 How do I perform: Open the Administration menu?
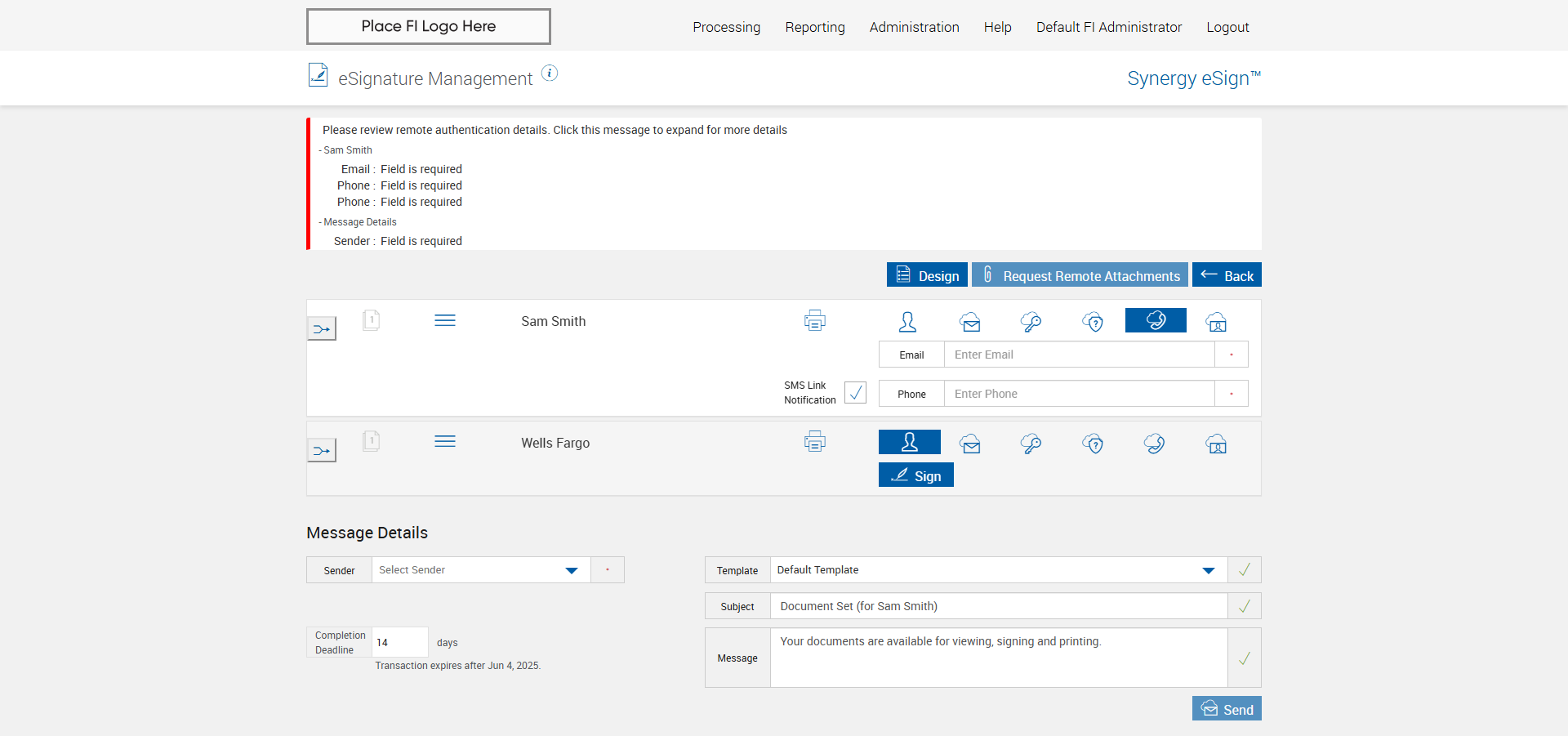[914, 27]
